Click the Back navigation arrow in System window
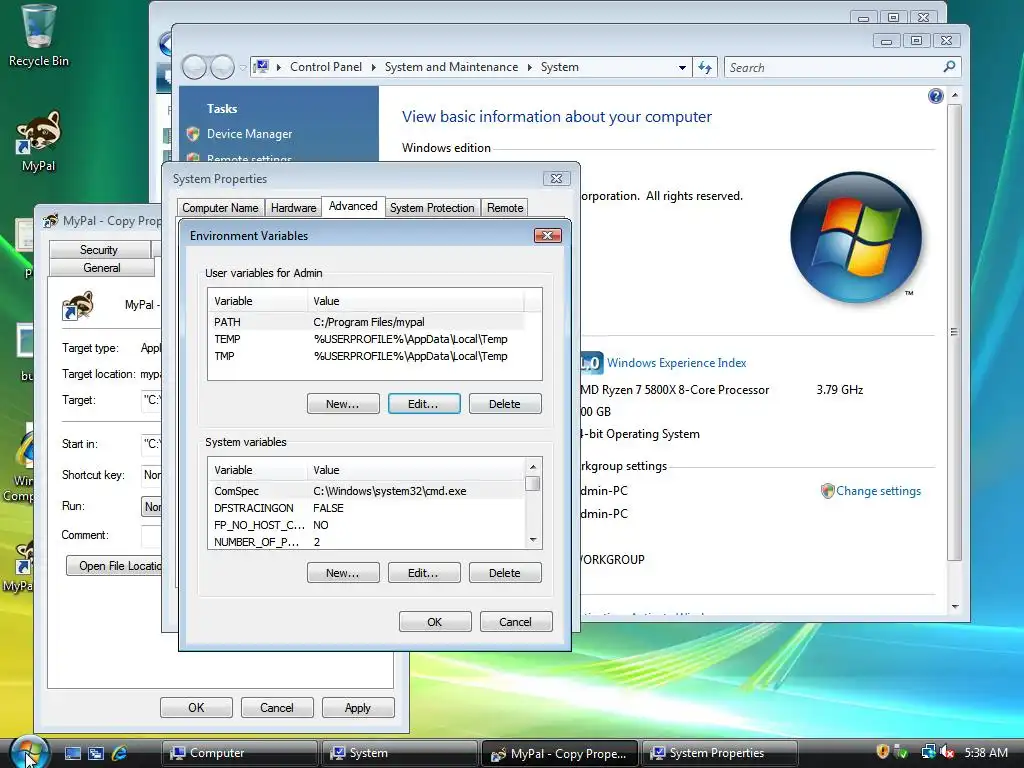This screenshot has width=1024, height=768. (x=194, y=67)
